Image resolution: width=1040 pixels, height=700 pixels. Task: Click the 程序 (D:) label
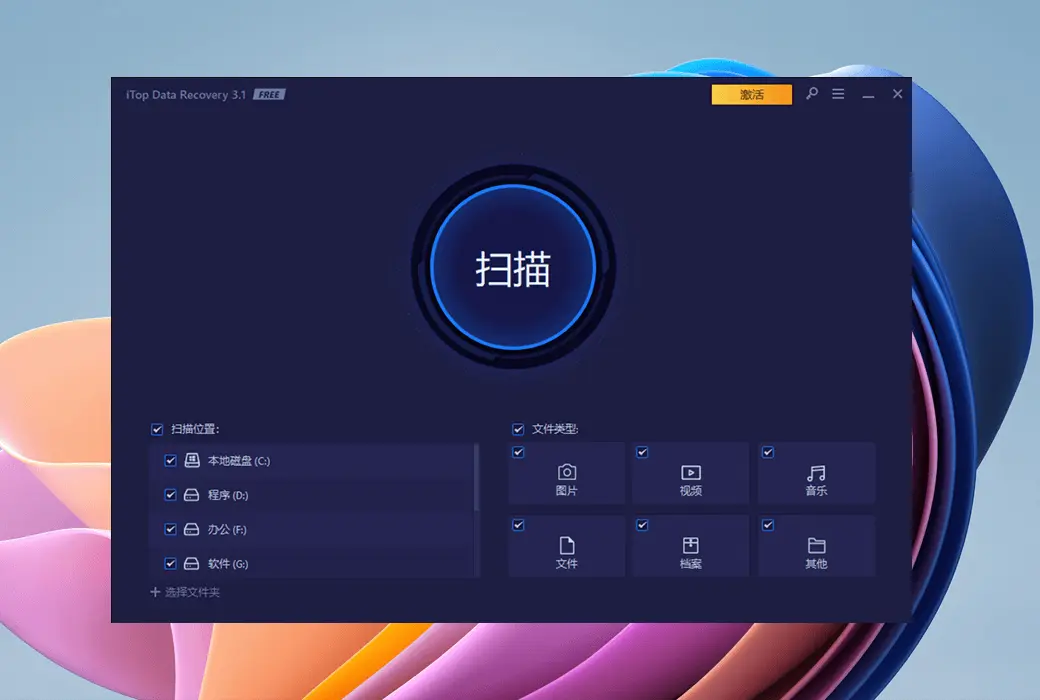(x=228, y=495)
